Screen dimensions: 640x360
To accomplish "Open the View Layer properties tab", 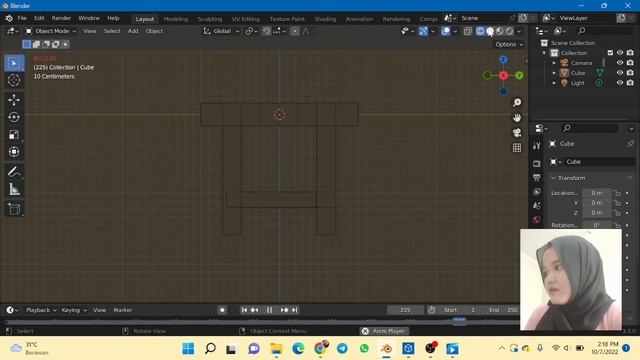I will pyautogui.click(x=537, y=191).
